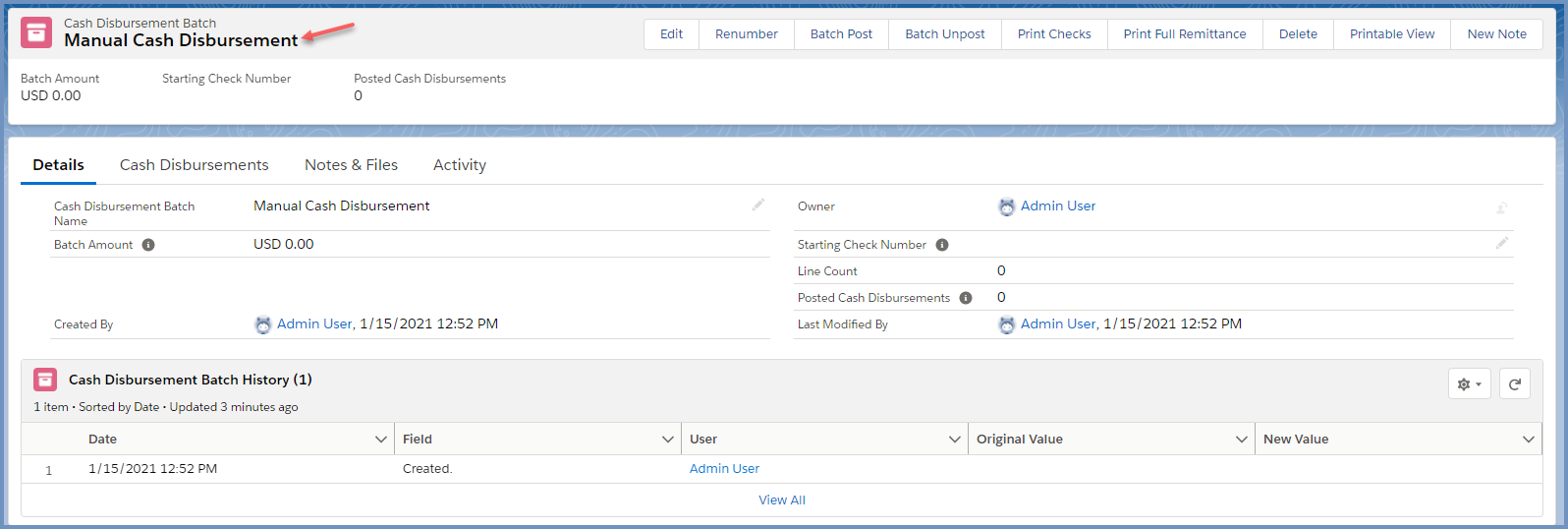Screen dimensions: 1568x529
Task: Open Admin User link in Owner field
Action: pos(1057,206)
